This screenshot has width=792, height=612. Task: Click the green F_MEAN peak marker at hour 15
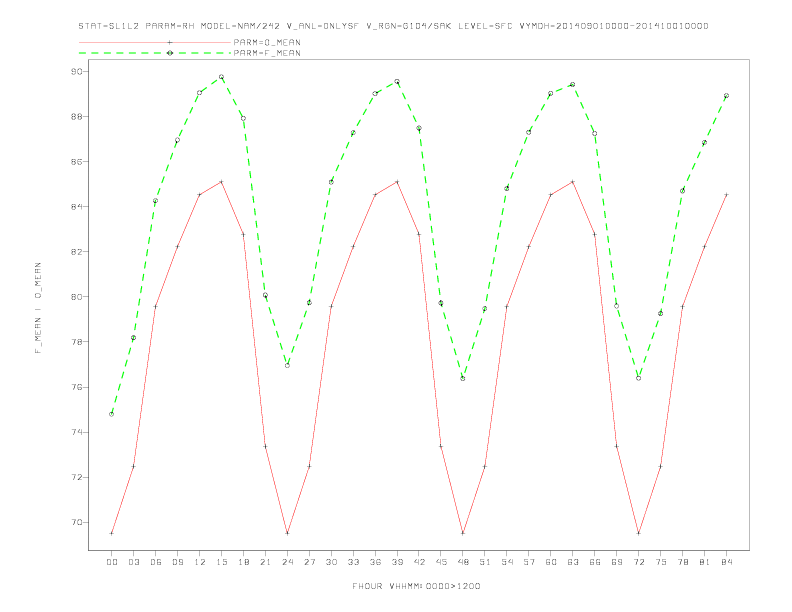click(221, 77)
